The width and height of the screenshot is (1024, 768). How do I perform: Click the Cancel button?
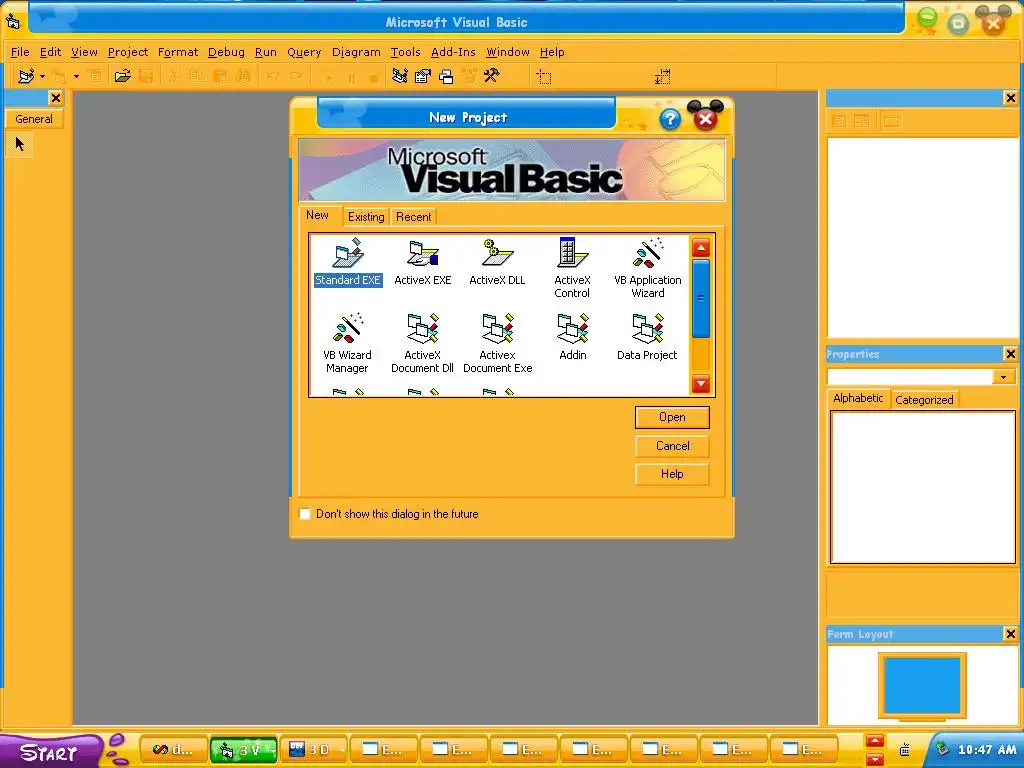click(672, 446)
